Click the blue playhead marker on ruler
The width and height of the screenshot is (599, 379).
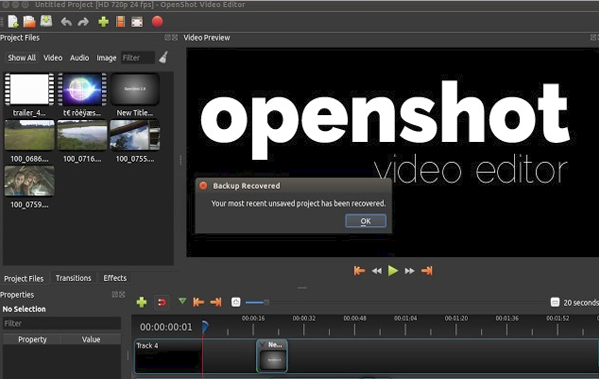pyautogui.click(x=205, y=327)
